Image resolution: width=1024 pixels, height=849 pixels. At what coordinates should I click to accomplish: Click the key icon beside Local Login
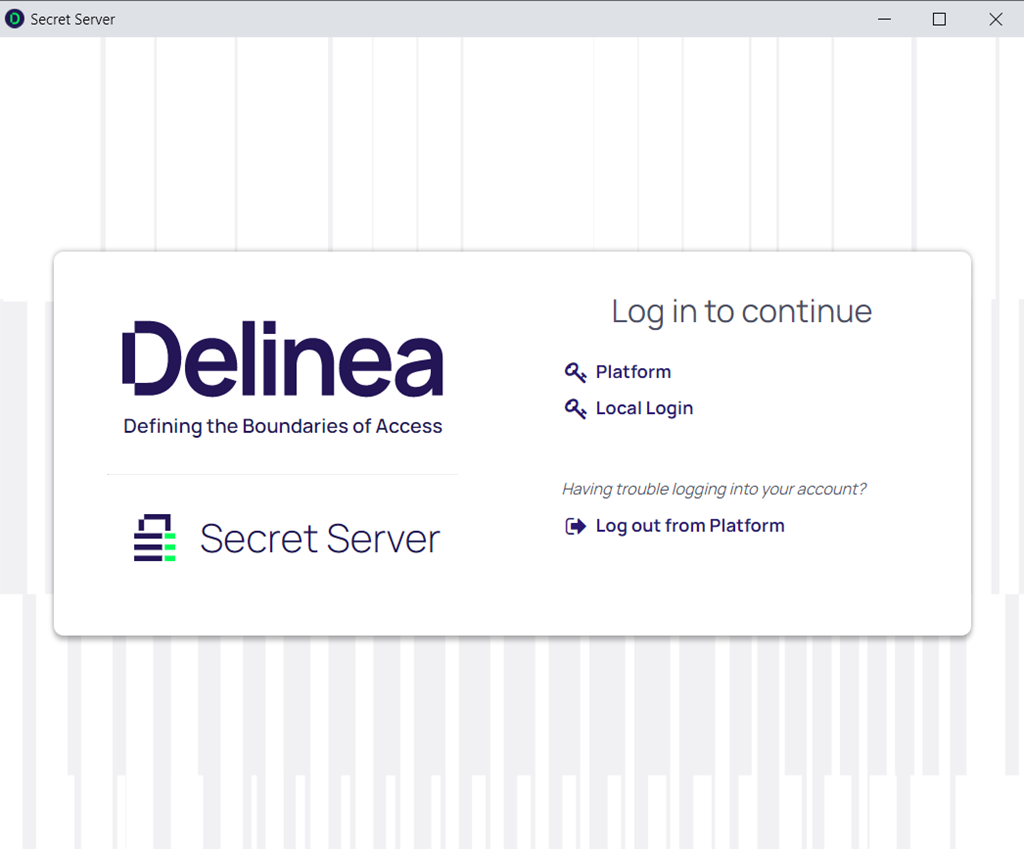pyautogui.click(x=575, y=409)
